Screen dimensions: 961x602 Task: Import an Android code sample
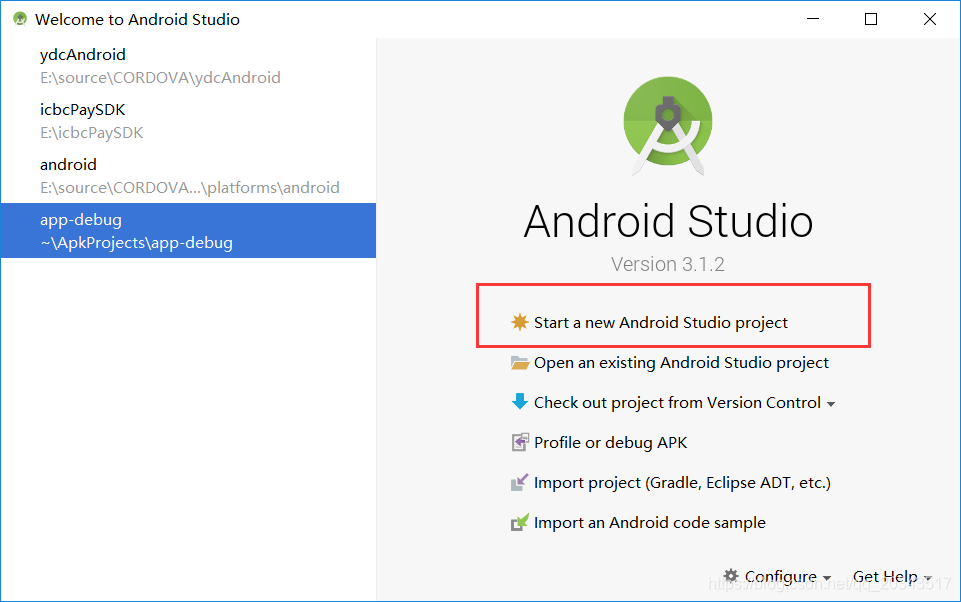point(650,523)
